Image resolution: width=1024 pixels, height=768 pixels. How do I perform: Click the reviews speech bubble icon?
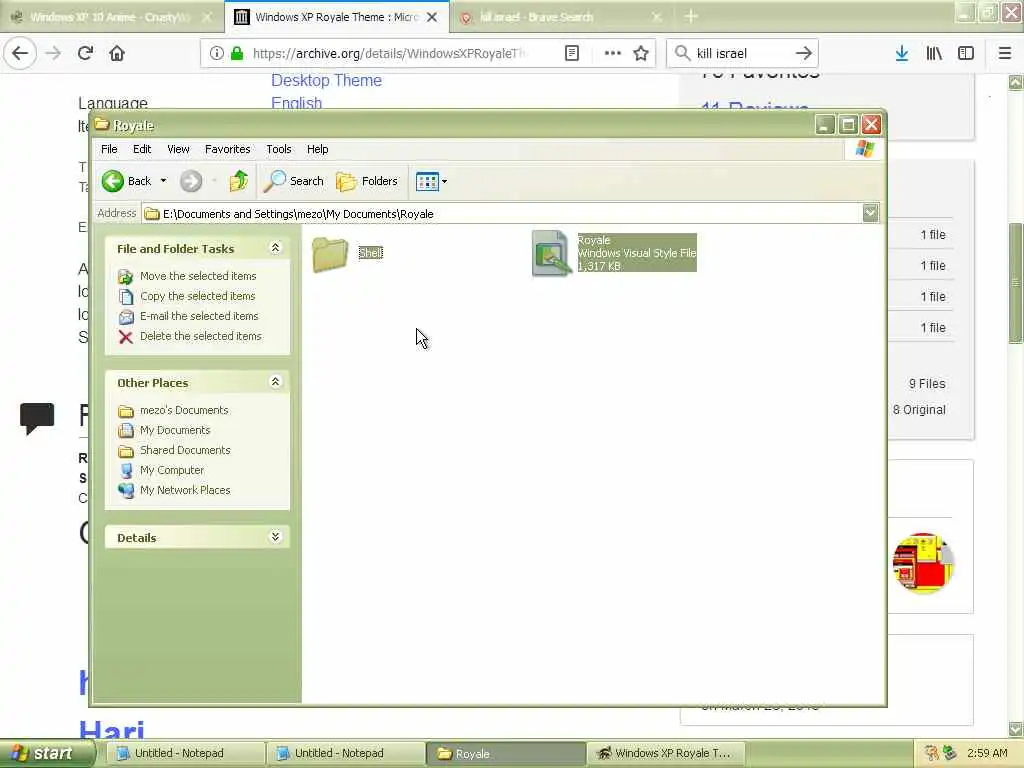[x=37, y=418]
